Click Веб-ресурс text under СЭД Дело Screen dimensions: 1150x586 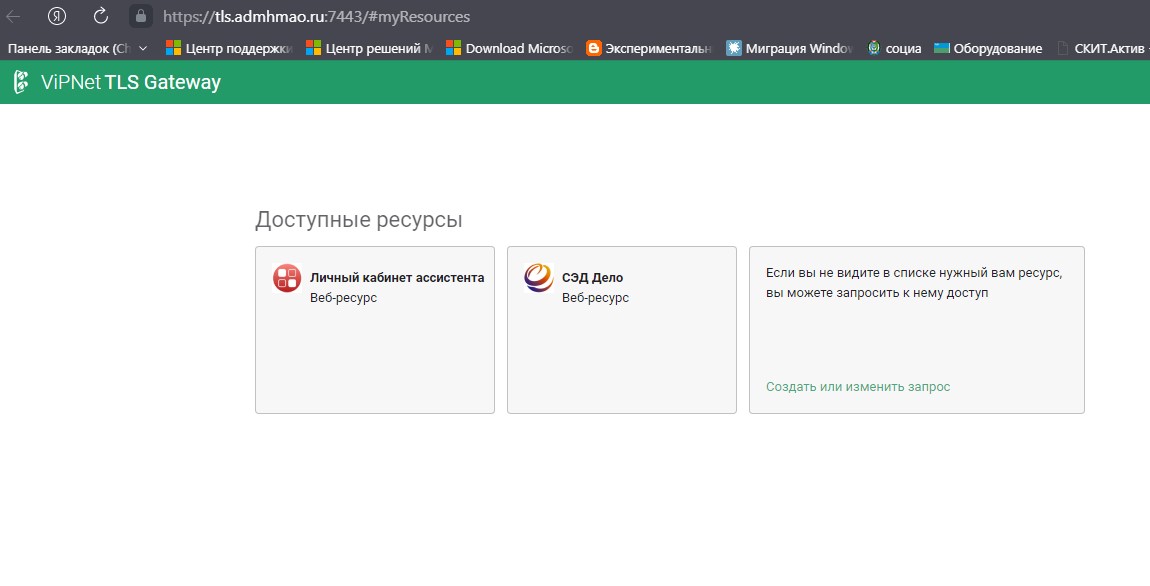(596, 298)
